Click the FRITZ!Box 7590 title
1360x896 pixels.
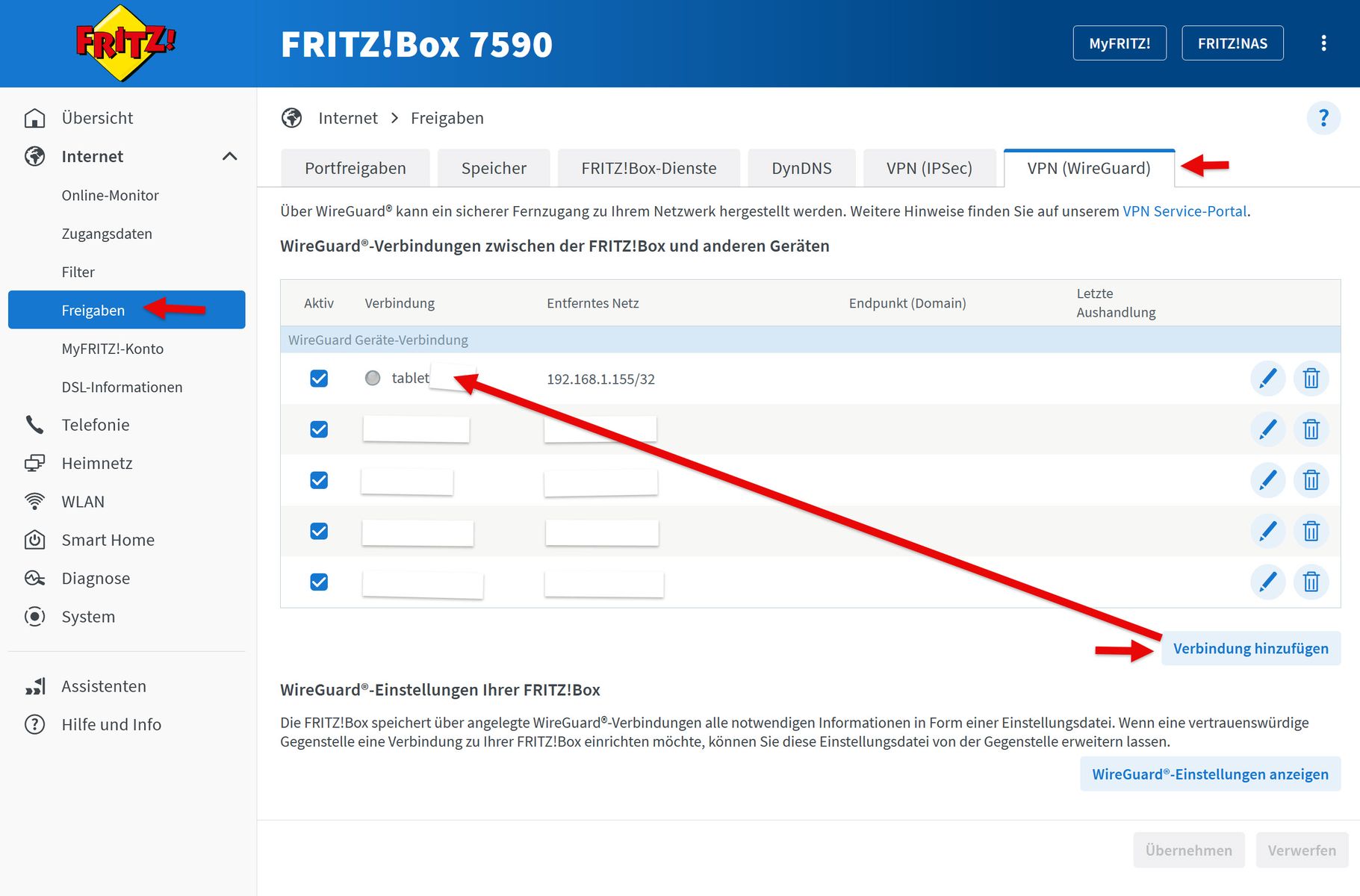(417, 45)
